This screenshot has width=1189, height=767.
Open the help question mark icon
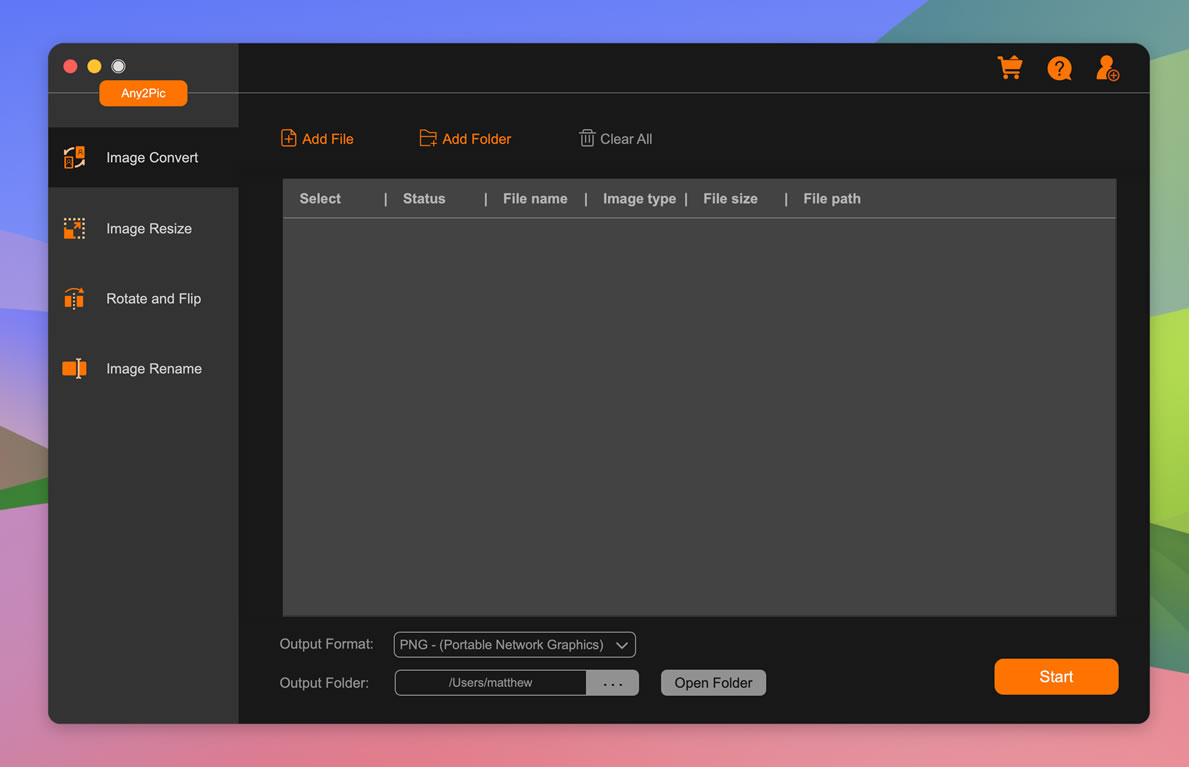pyautogui.click(x=1059, y=68)
